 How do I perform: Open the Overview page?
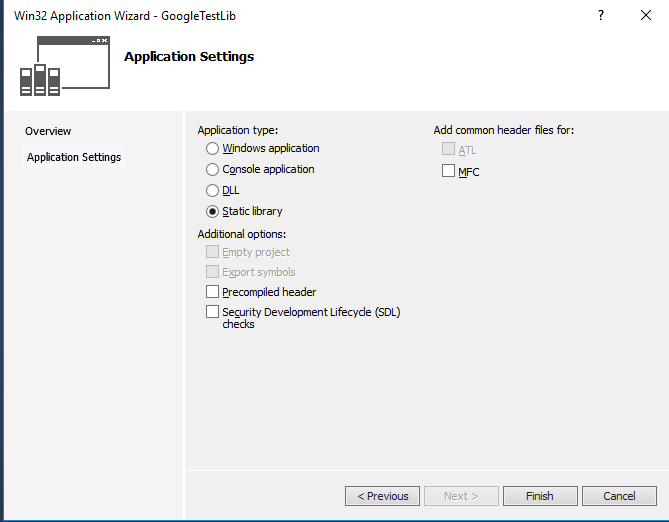coord(48,131)
